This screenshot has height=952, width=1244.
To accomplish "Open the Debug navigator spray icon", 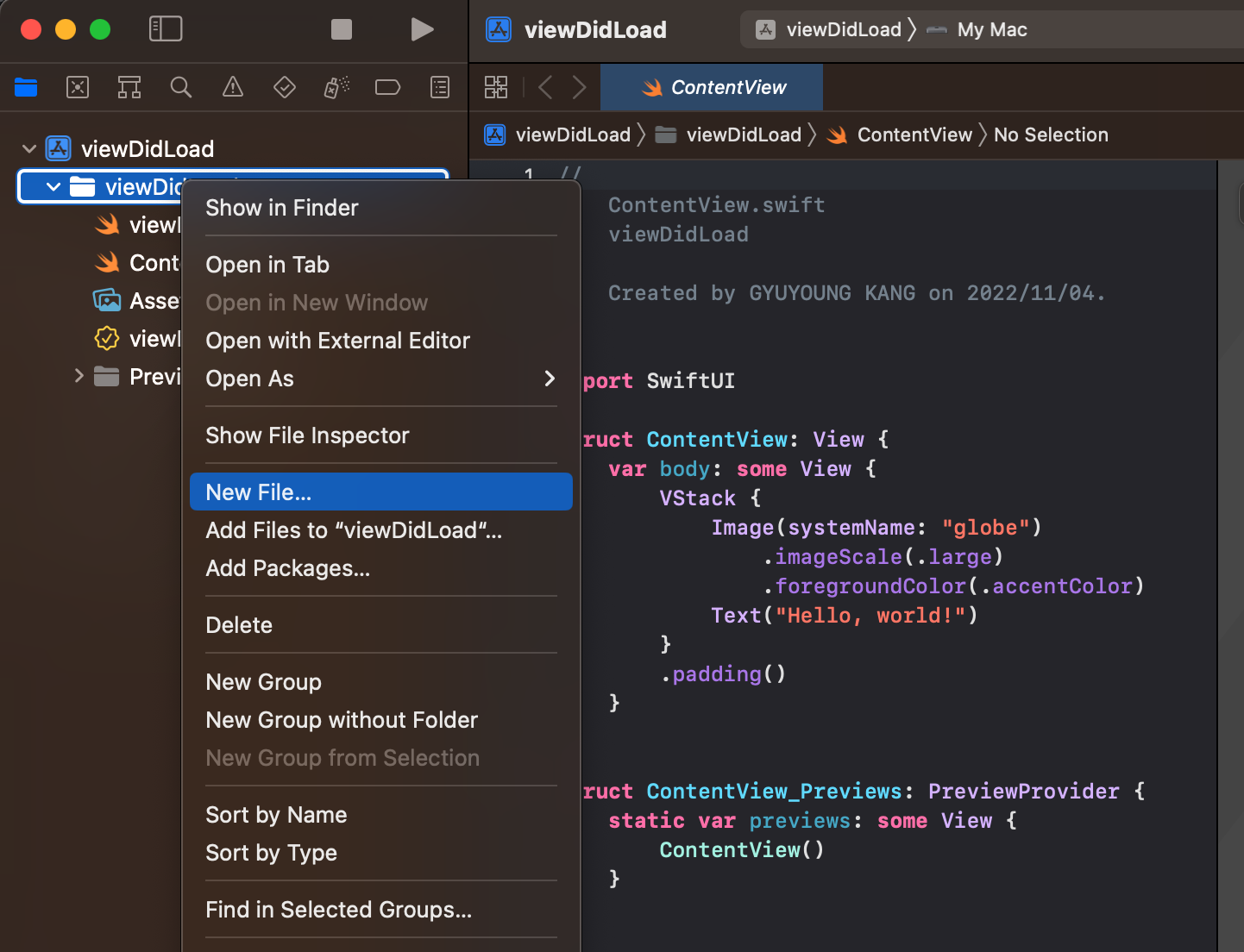I will (x=336, y=87).
